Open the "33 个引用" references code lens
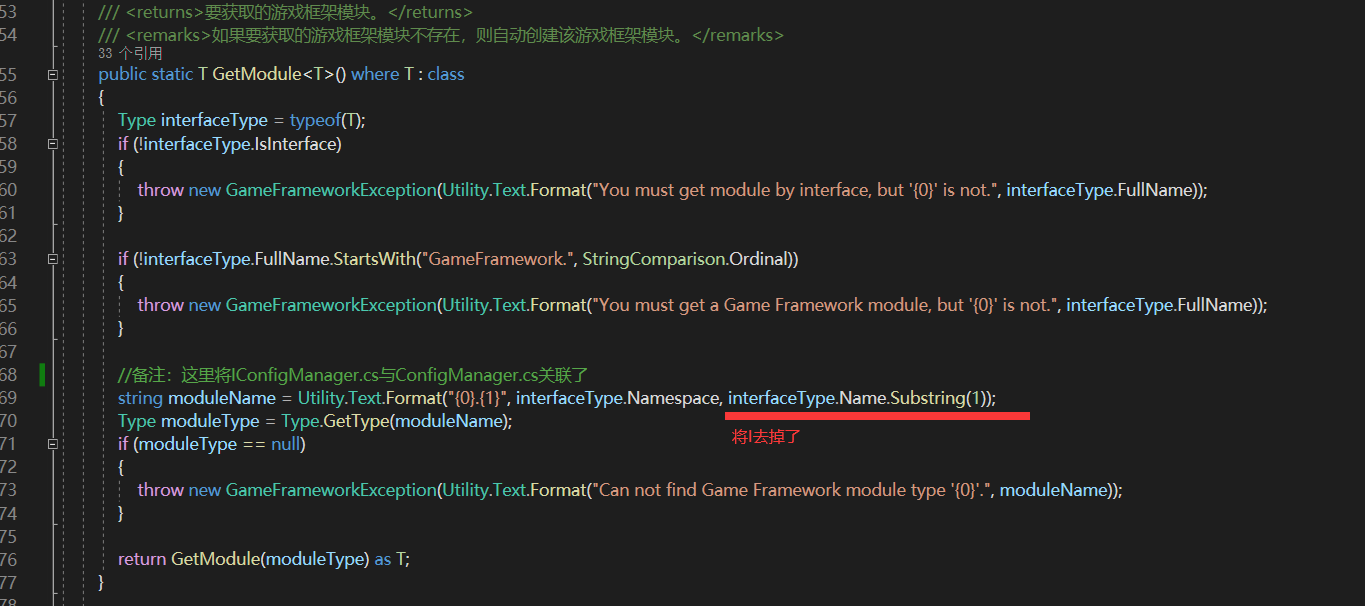 (130, 54)
